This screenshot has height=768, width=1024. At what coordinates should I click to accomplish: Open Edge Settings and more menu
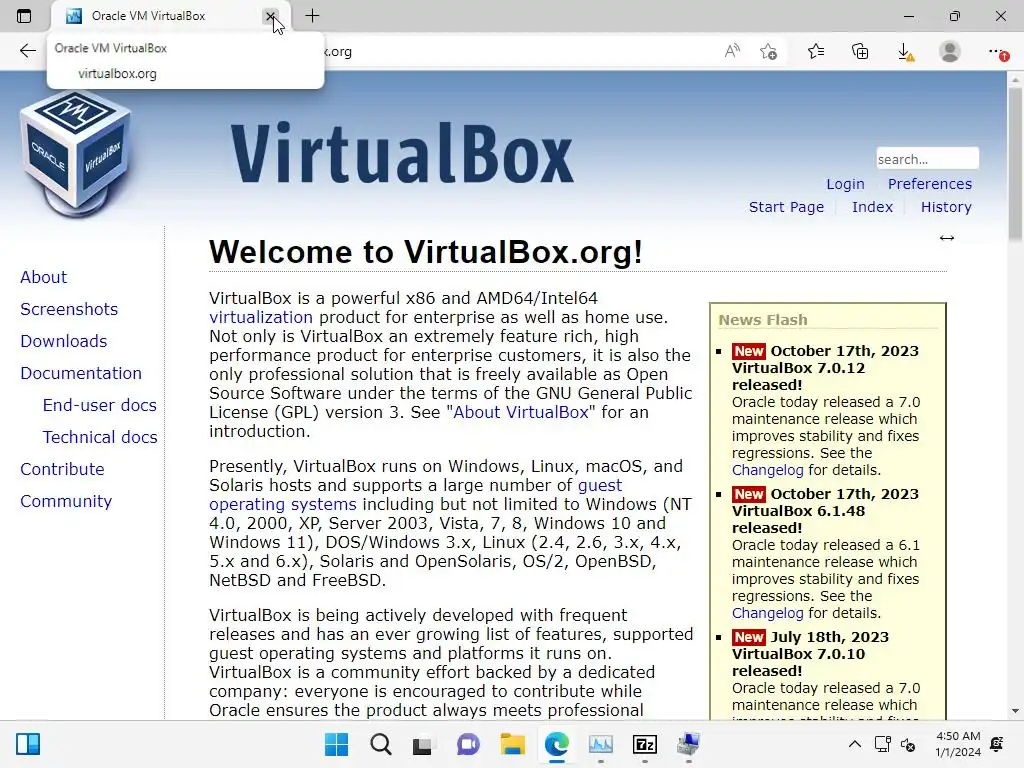[x=997, y=51]
